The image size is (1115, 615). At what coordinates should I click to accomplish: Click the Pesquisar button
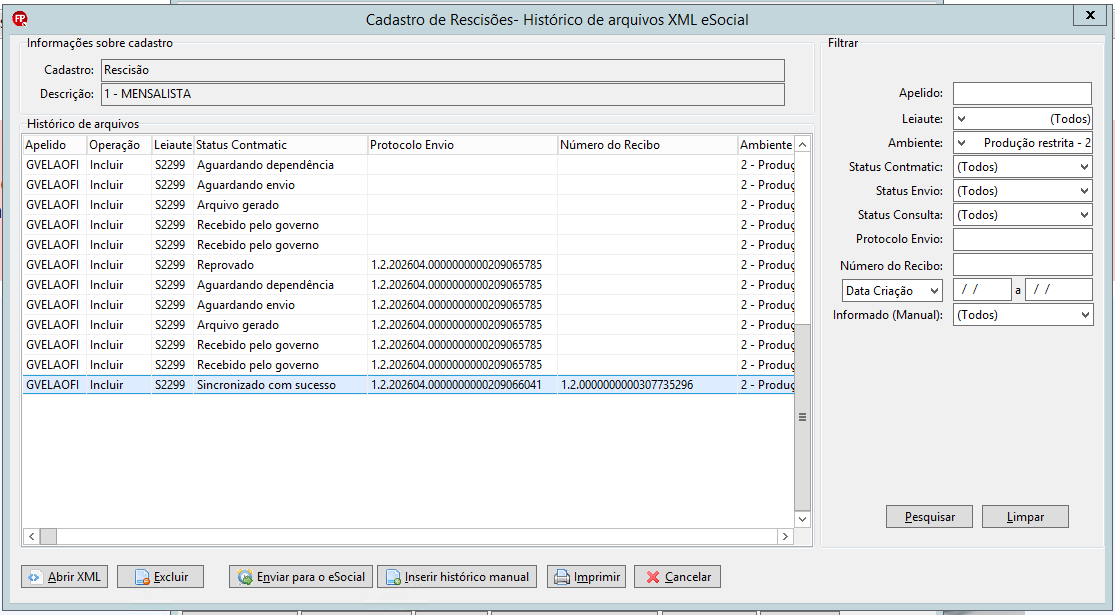(929, 517)
